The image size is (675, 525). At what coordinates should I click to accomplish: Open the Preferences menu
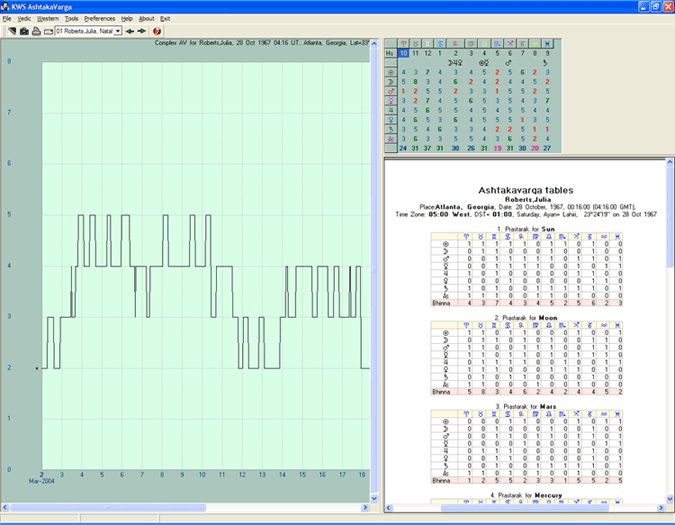pos(99,19)
